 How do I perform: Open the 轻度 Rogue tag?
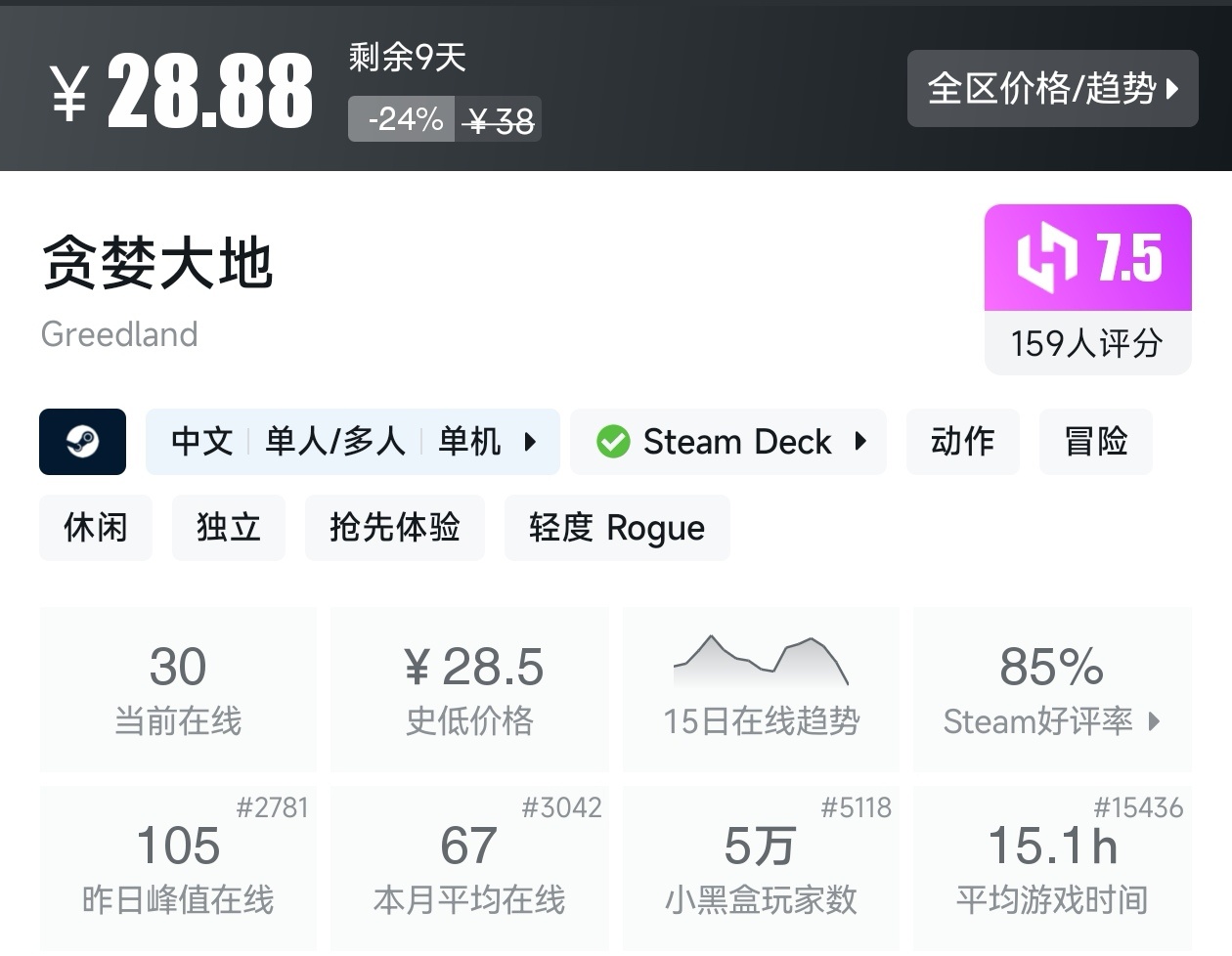616,528
